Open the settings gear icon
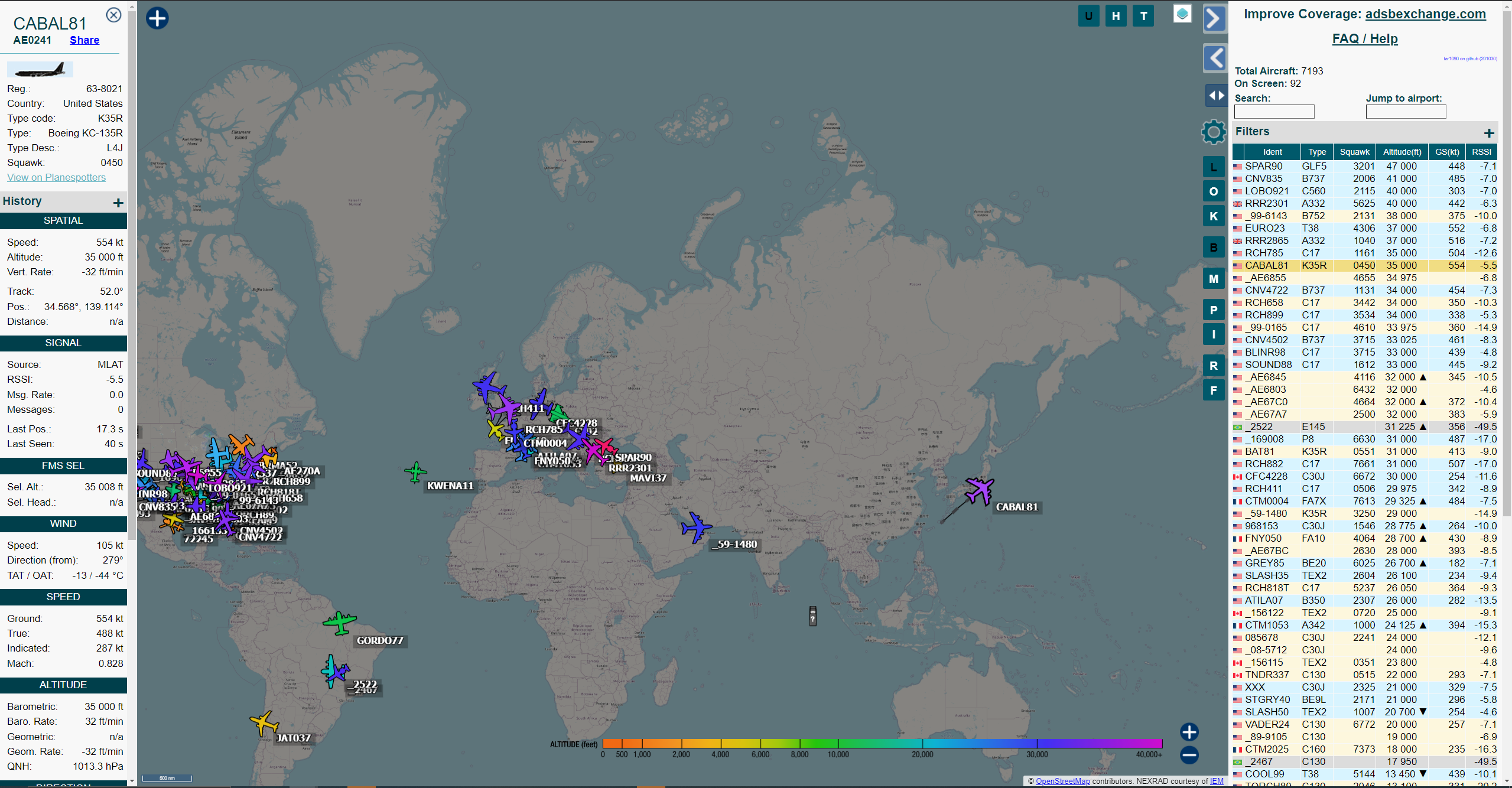 point(1214,132)
